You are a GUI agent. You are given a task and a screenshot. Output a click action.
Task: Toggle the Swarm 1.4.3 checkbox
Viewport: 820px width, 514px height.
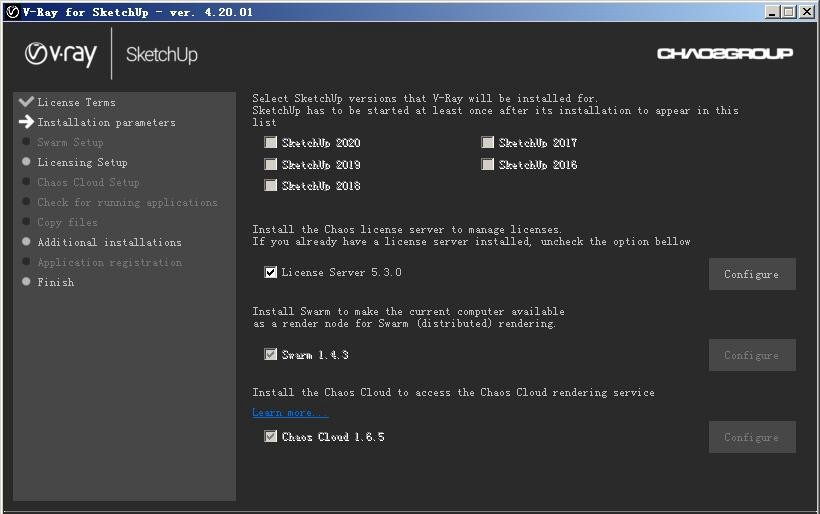pos(270,354)
